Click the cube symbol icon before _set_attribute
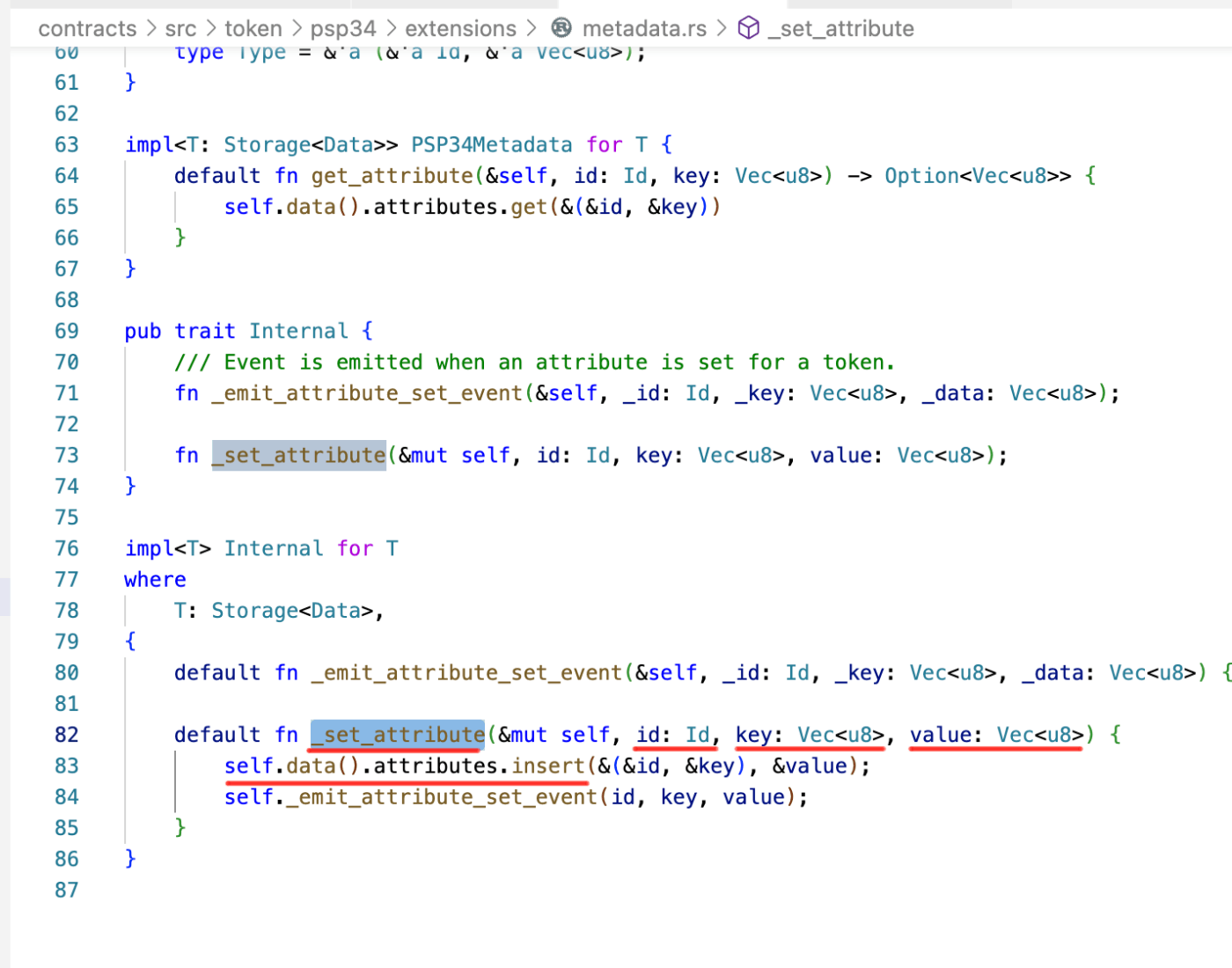Viewport: 1232px width, 968px height. coord(748,28)
